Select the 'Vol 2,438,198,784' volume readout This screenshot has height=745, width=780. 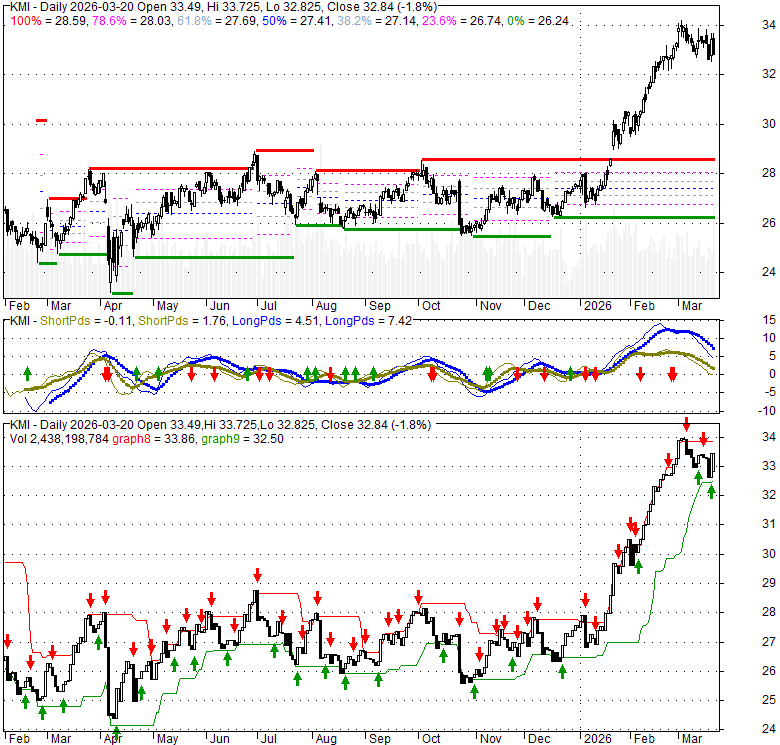point(59,439)
